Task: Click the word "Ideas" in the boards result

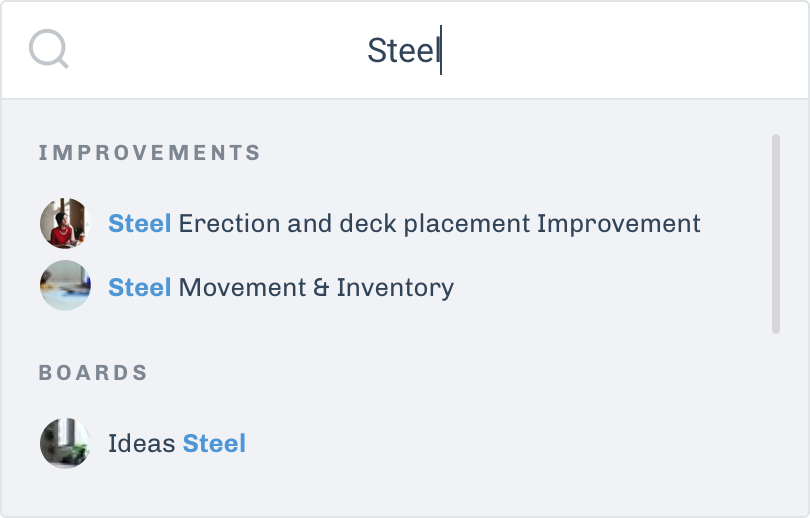Action: pos(141,443)
